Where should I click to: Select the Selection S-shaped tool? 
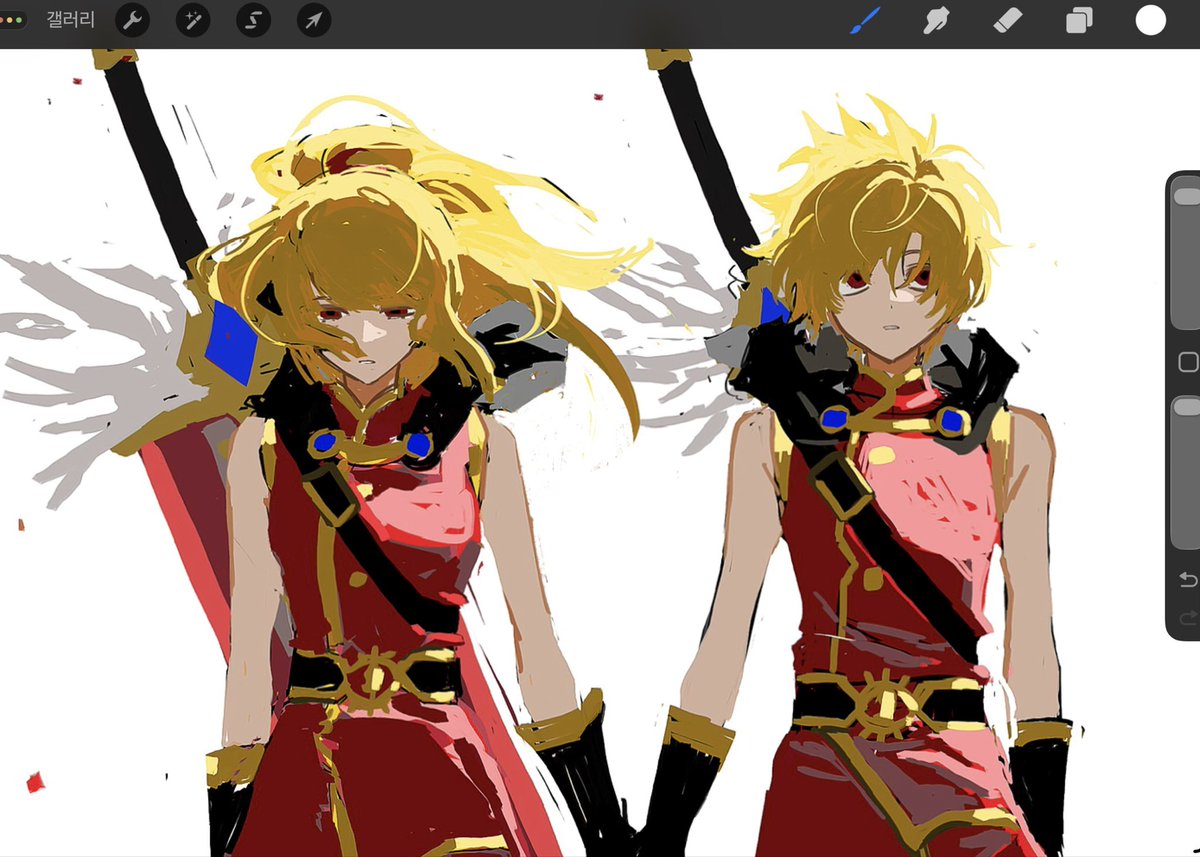pos(253,20)
